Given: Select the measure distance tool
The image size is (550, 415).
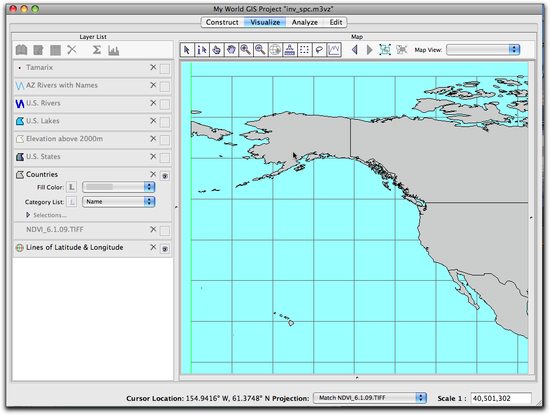Looking at the screenshot, I should (290, 50).
